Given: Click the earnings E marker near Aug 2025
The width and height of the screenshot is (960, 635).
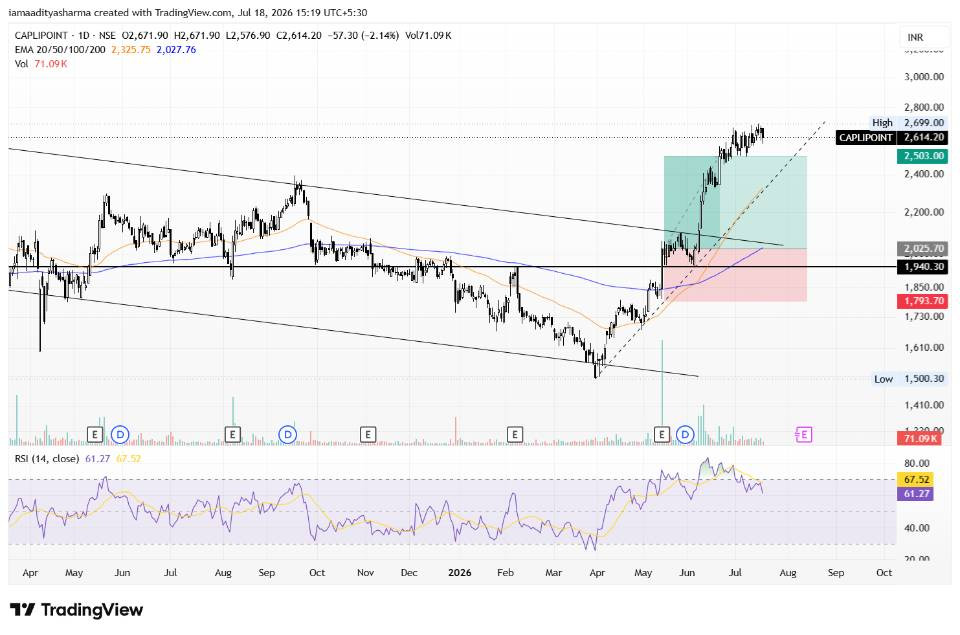Looking at the screenshot, I should [x=232, y=435].
